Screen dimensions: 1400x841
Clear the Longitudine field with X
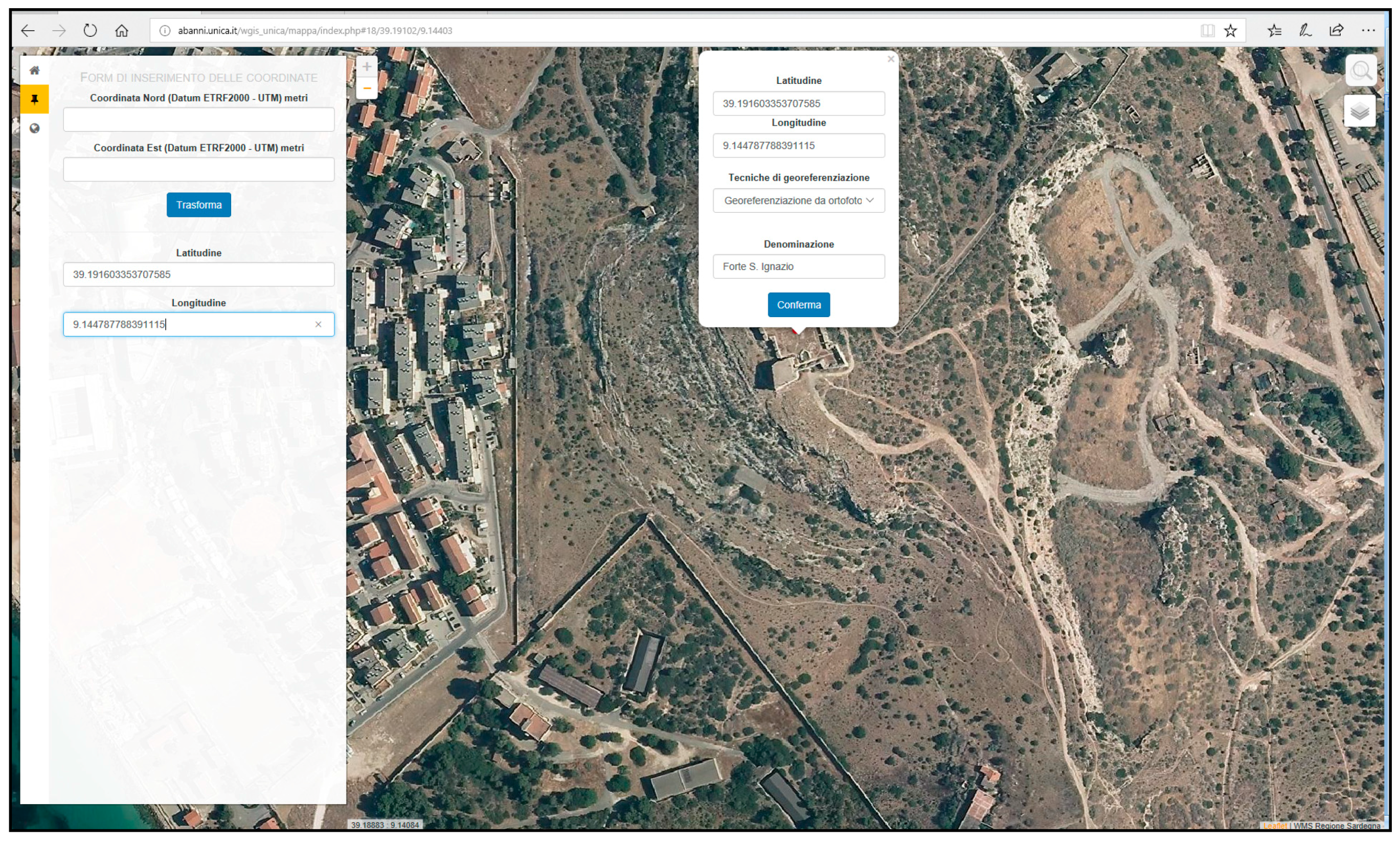click(x=318, y=324)
